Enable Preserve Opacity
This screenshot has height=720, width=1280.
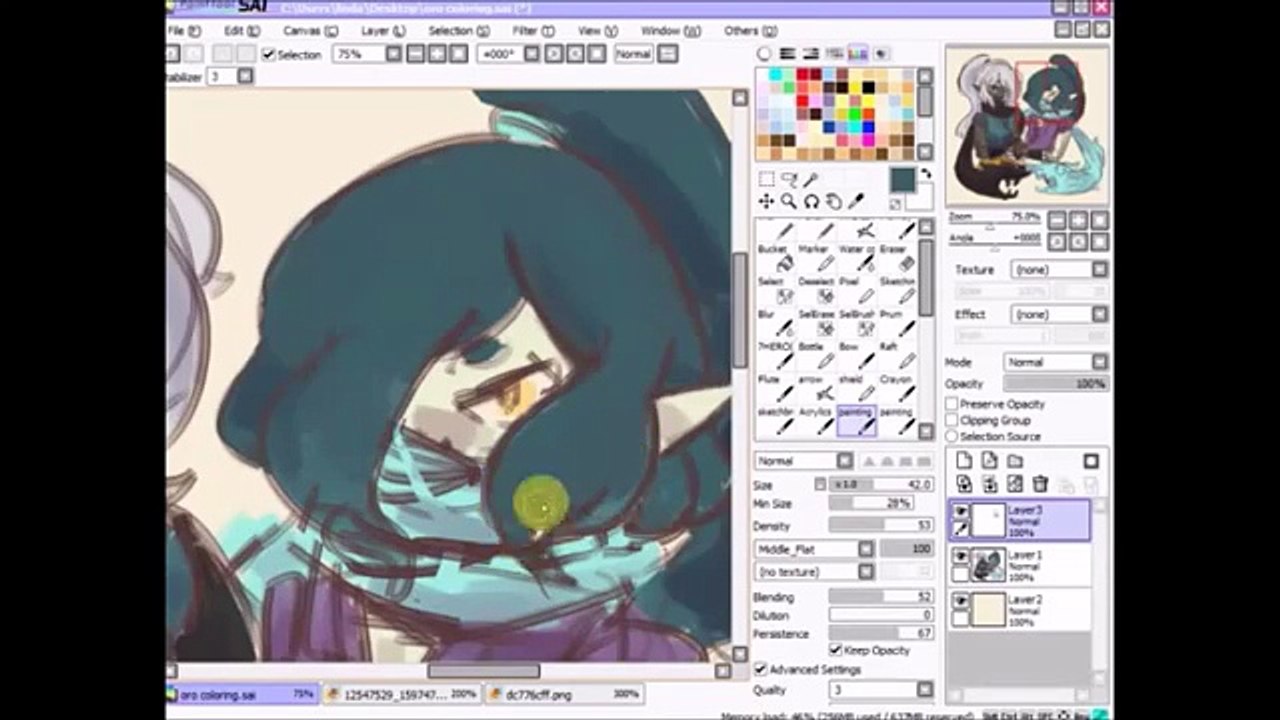pos(952,404)
